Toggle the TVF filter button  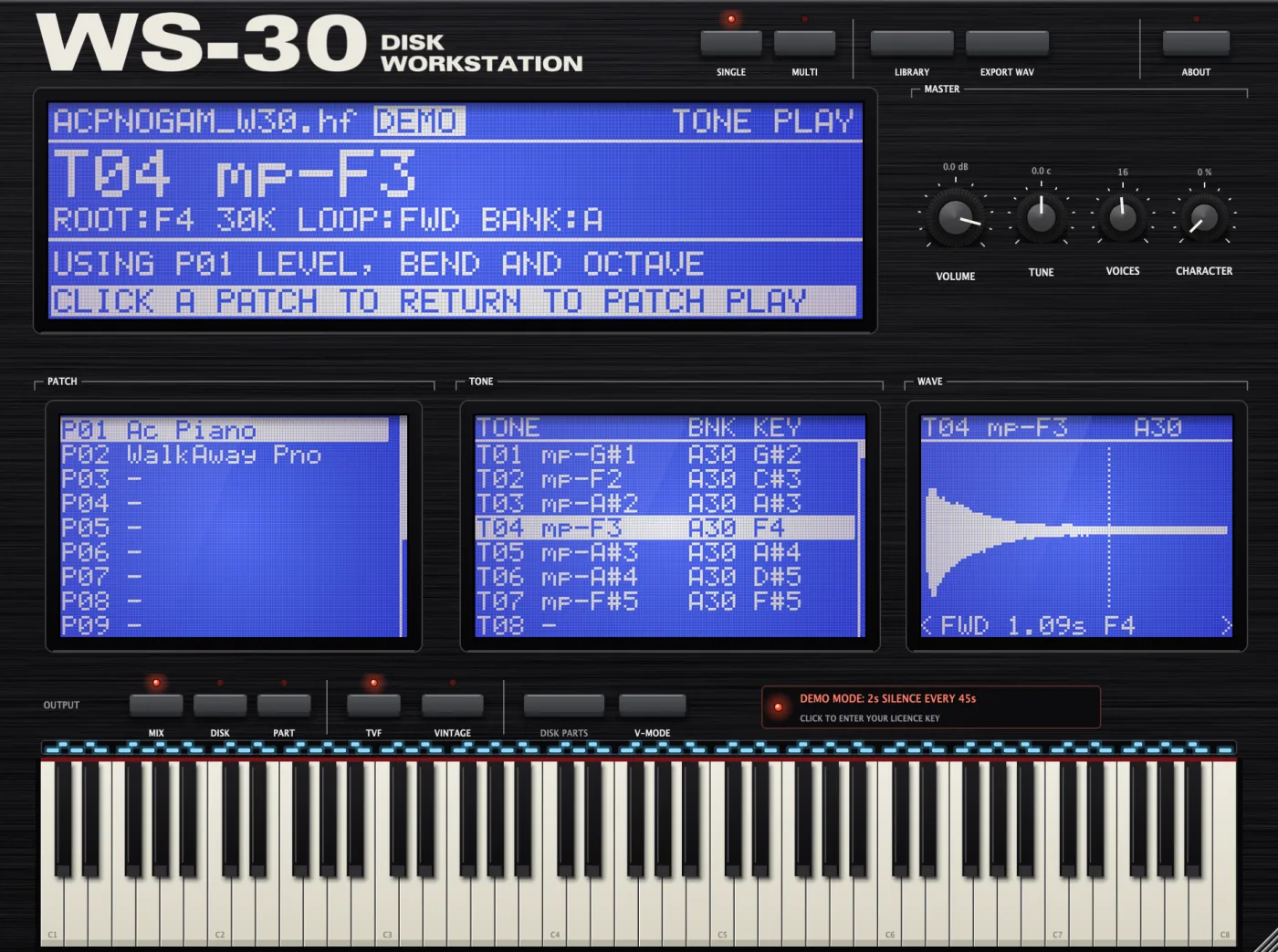coord(373,705)
